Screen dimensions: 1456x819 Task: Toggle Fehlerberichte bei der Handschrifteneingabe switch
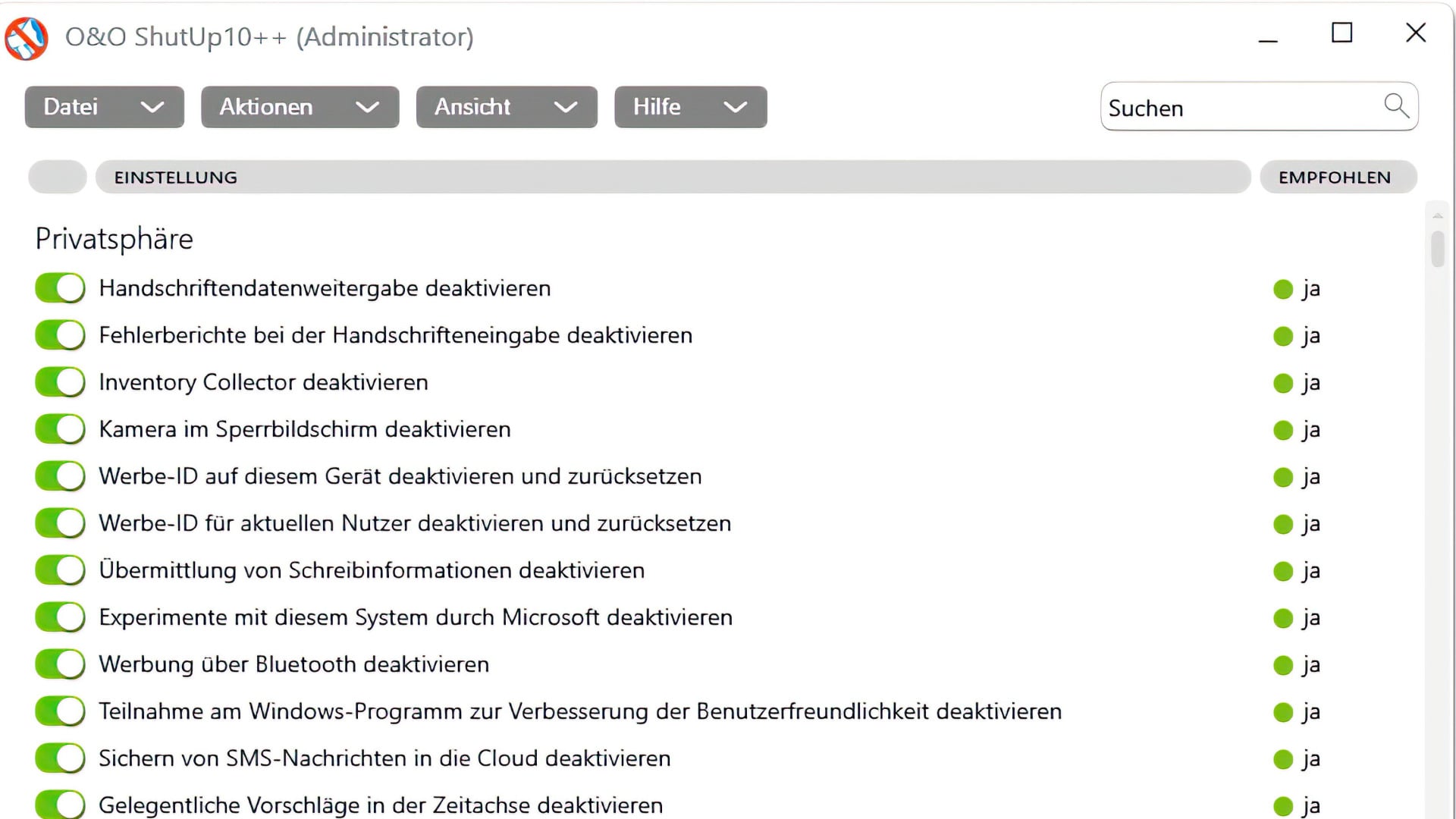pos(60,335)
